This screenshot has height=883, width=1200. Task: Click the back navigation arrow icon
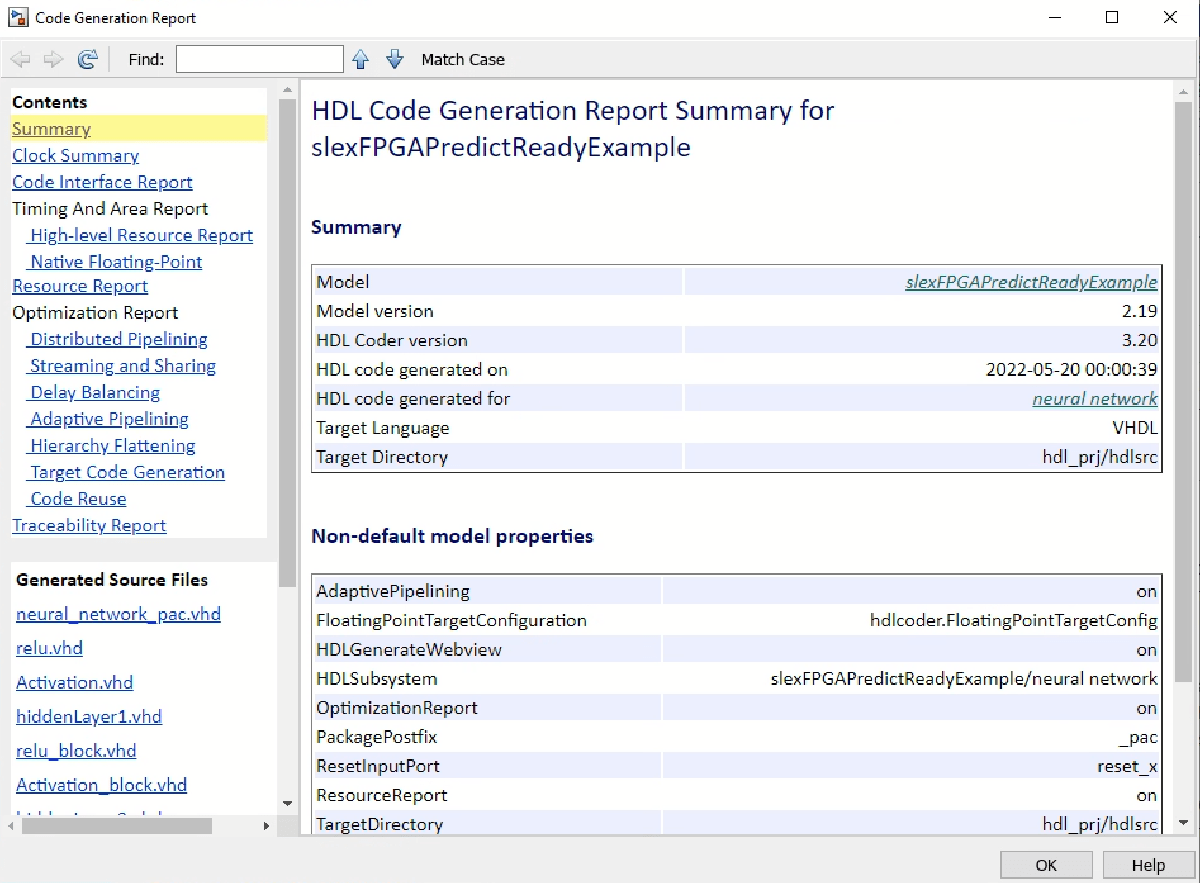coord(20,60)
